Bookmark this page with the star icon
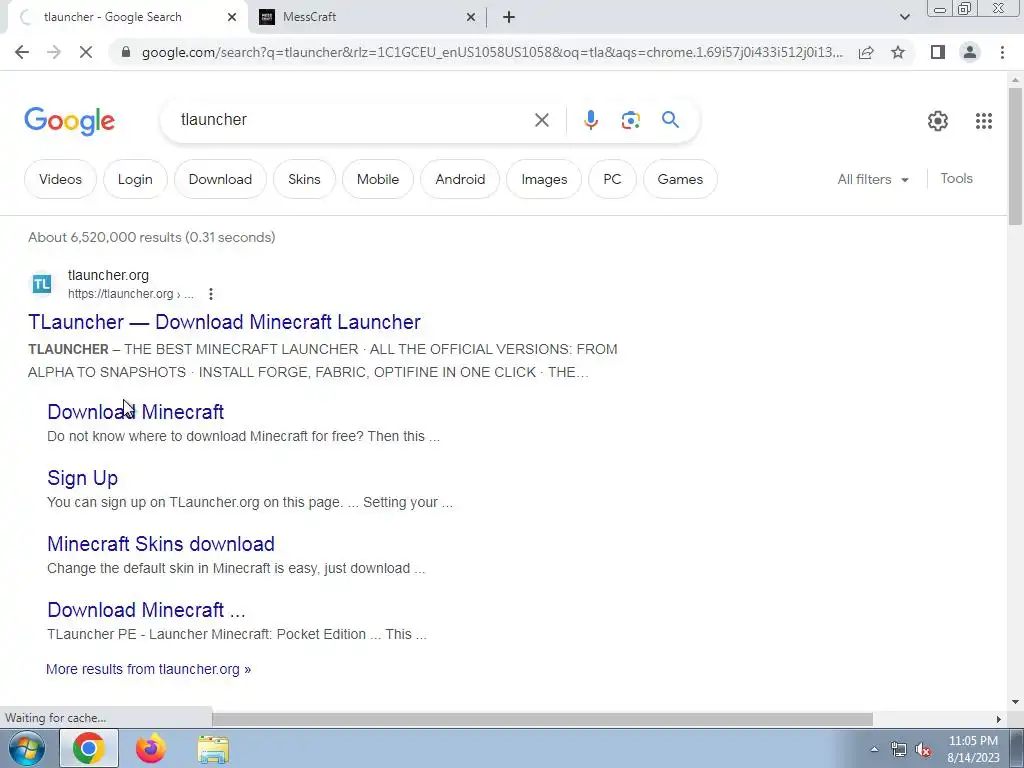 click(898, 52)
